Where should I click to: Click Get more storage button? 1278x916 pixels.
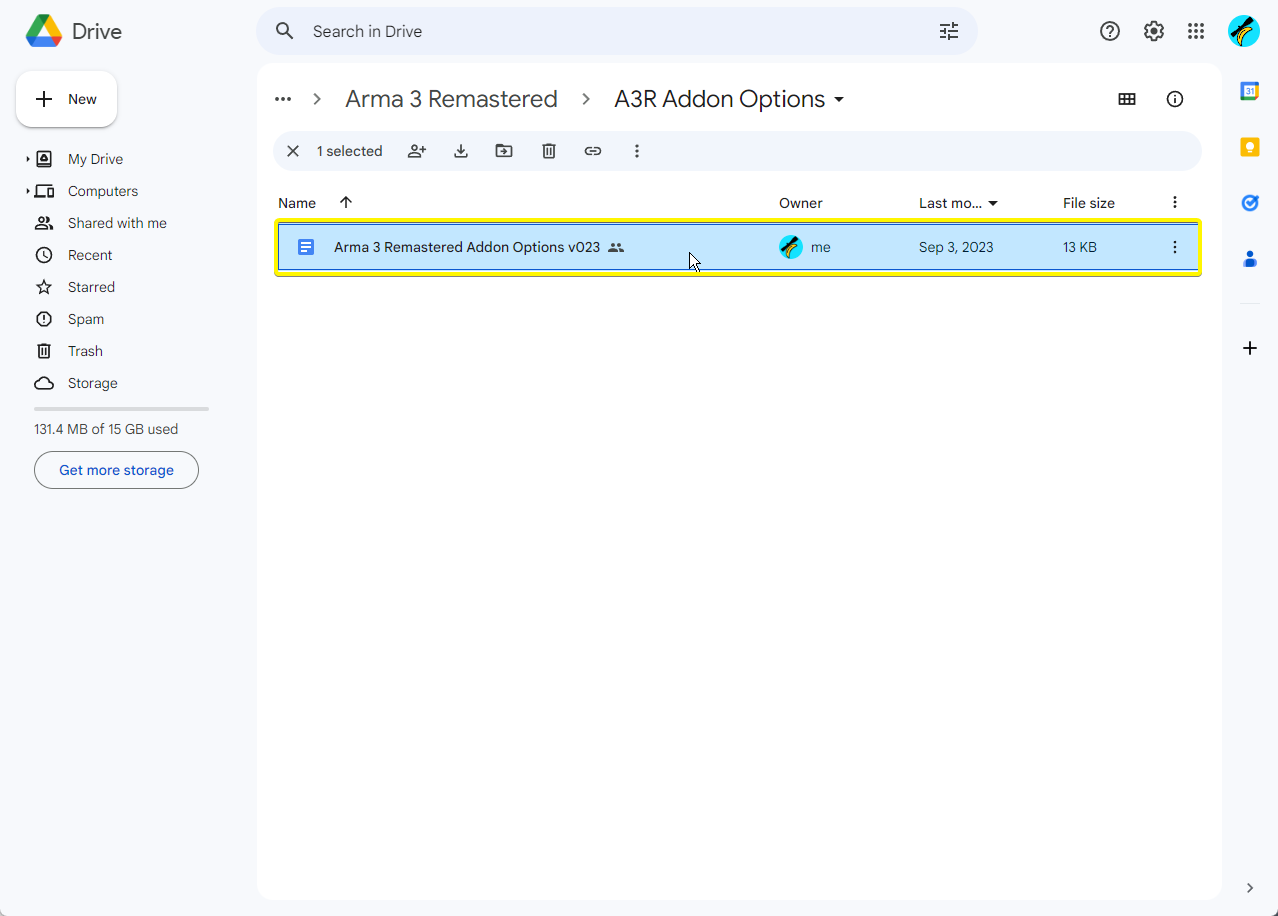(116, 470)
